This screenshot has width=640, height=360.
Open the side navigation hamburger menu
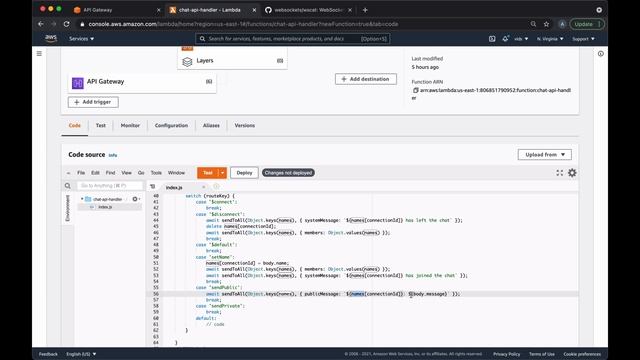pos(39,53)
